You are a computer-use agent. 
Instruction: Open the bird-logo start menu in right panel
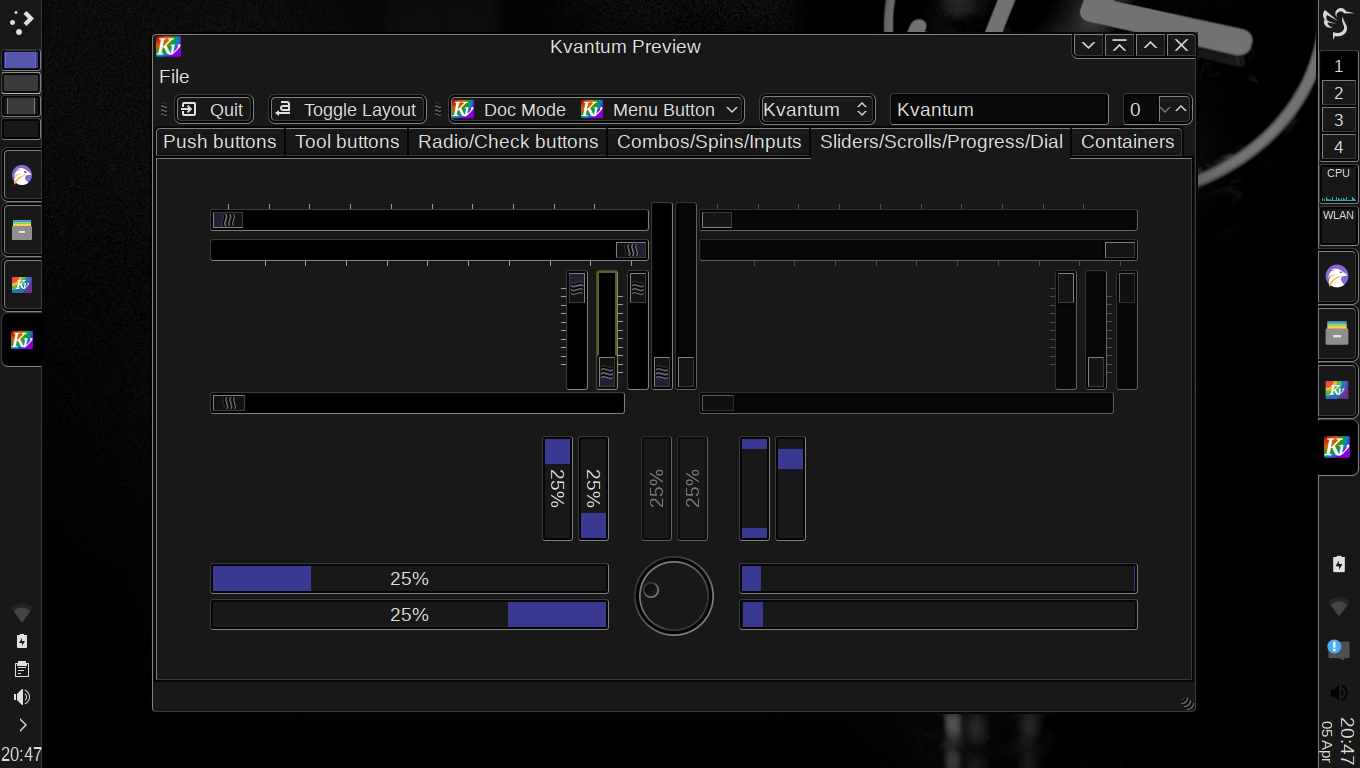(1337, 22)
